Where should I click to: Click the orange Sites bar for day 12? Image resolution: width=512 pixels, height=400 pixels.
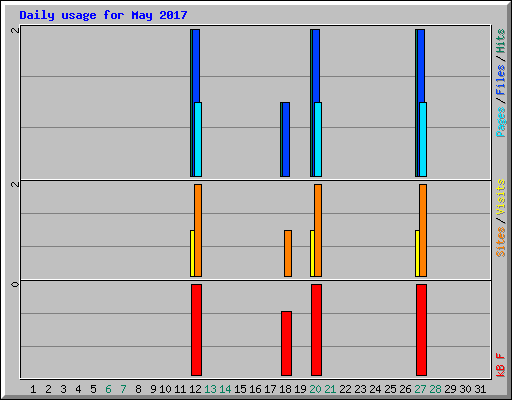pos(198,230)
